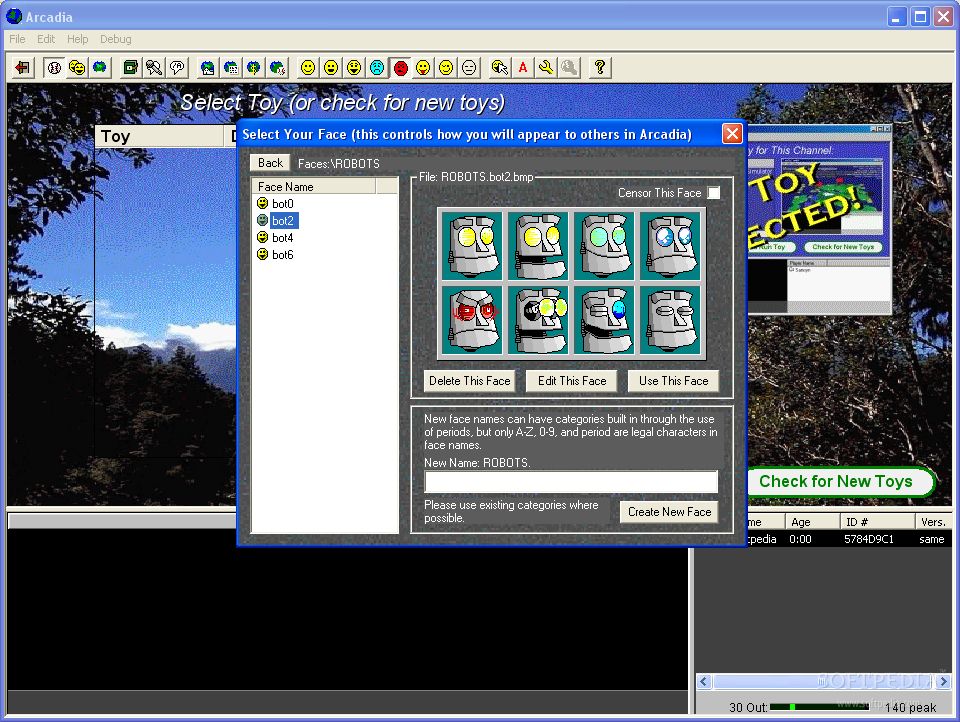Click Delete This Face button
960x722 pixels.
(470, 381)
